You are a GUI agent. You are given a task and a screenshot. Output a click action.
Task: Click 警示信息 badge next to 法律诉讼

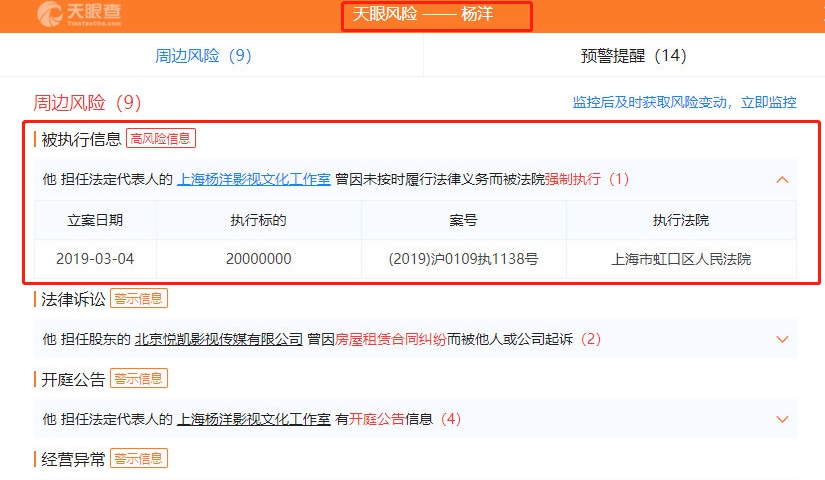[139, 298]
